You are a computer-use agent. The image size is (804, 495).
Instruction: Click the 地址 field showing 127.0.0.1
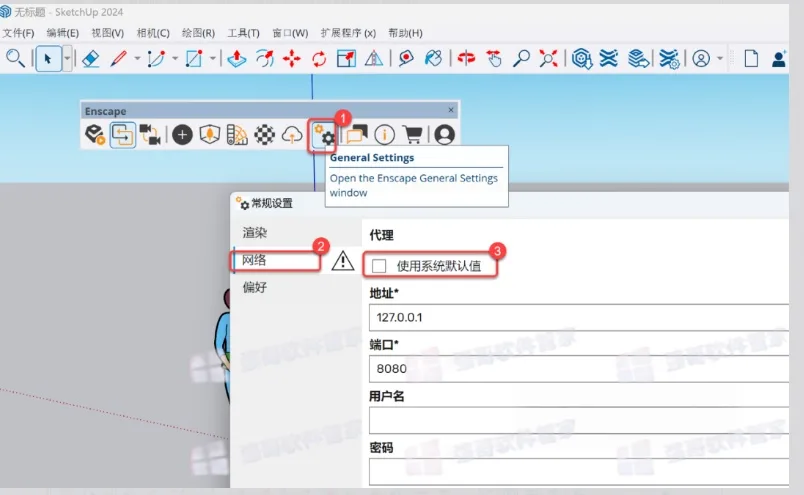(x=578, y=317)
